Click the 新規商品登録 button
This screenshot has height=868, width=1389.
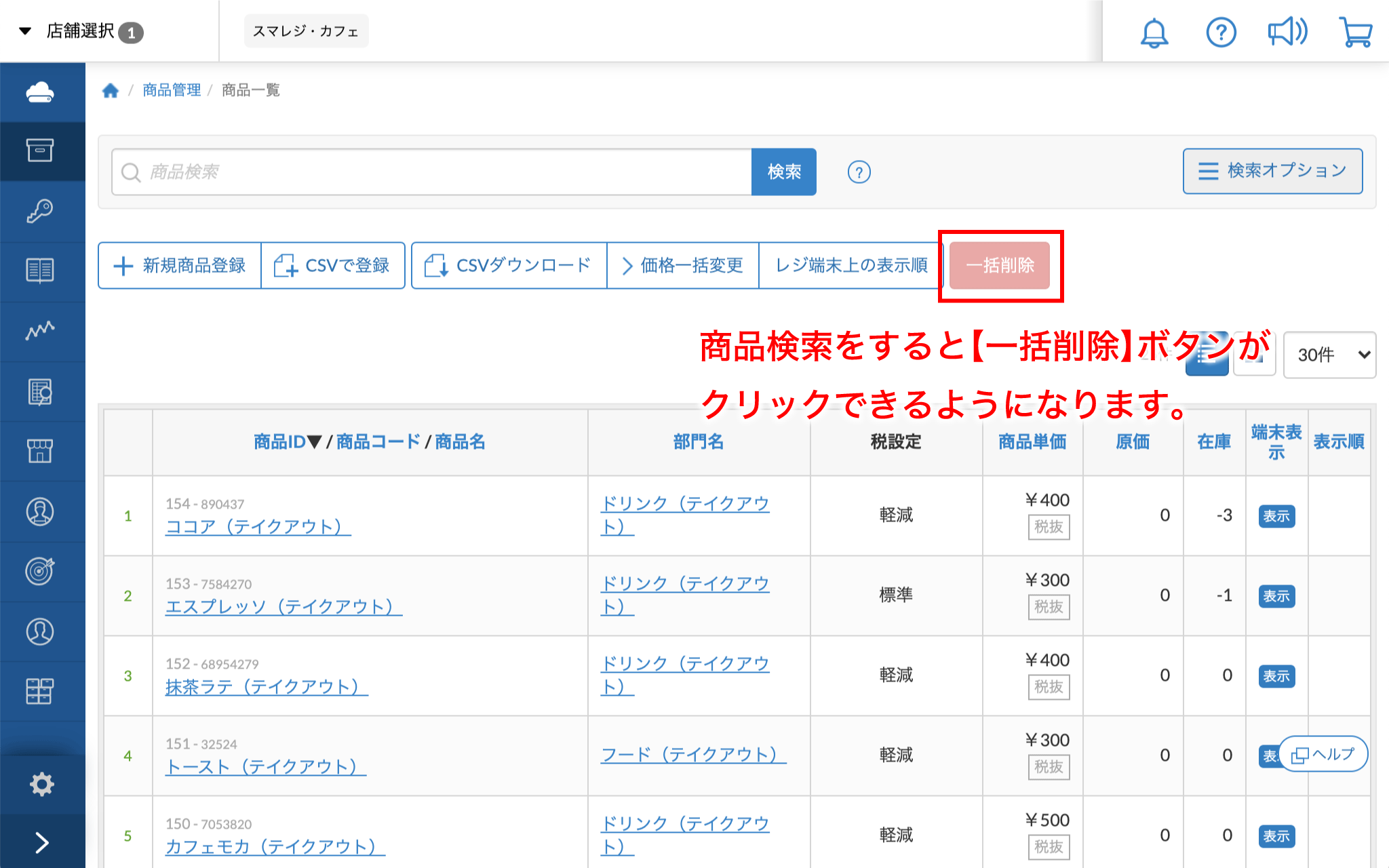(x=180, y=266)
